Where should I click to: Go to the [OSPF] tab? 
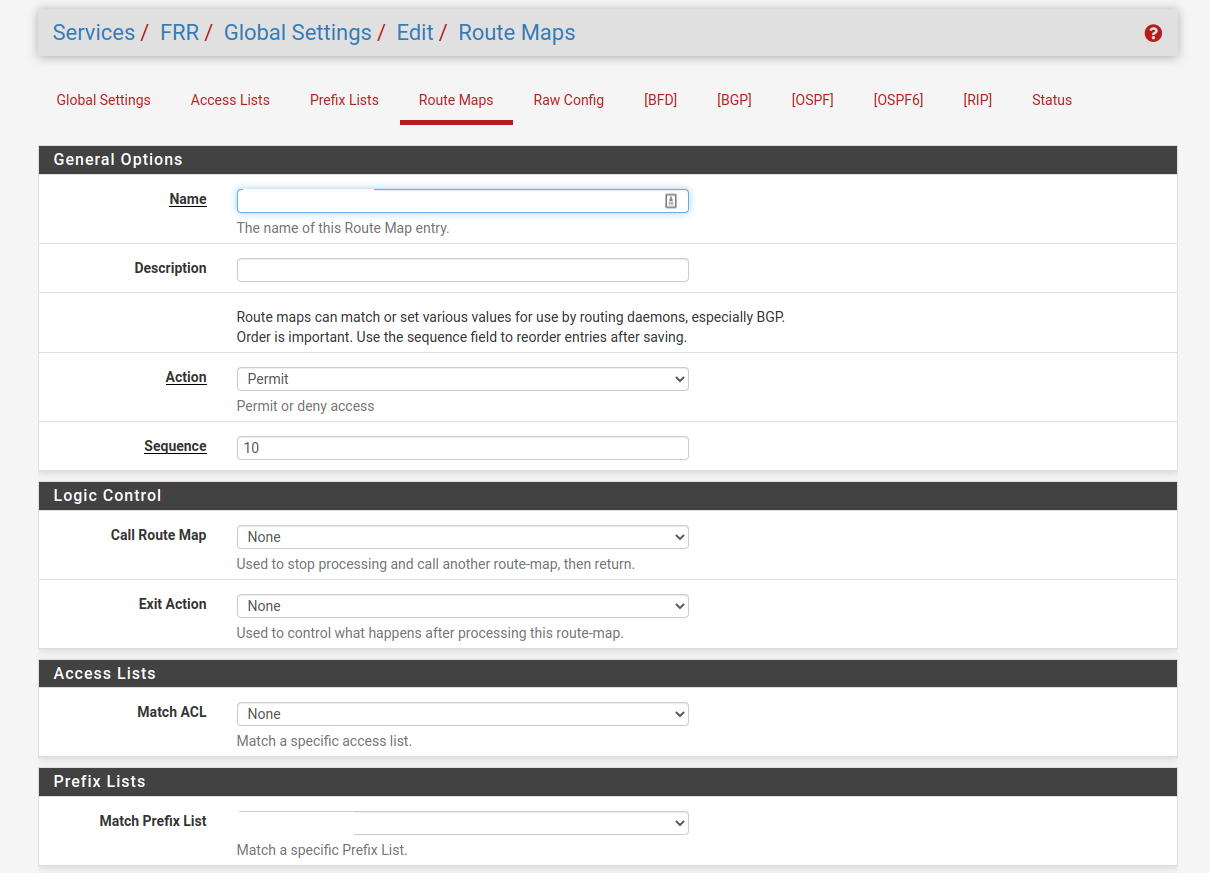[812, 100]
